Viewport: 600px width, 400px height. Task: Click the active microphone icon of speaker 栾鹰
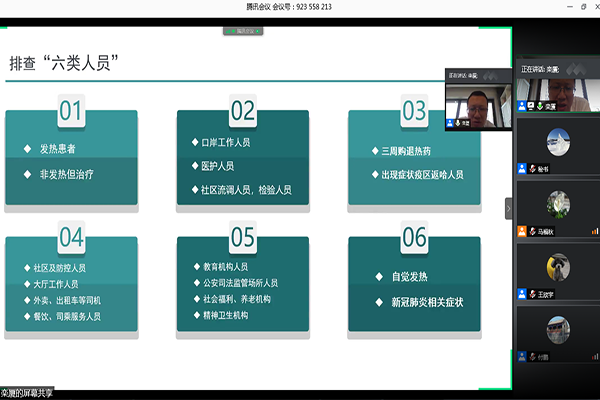tap(540, 105)
